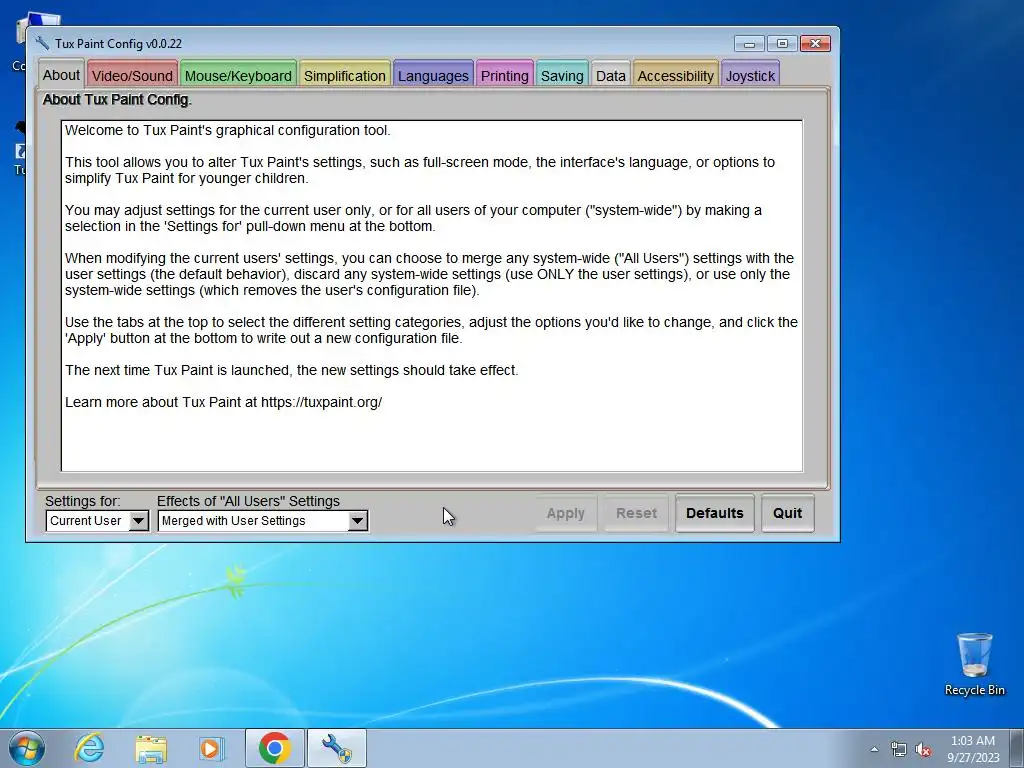Switch to the About tab
1024x768 pixels.
(61, 75)
